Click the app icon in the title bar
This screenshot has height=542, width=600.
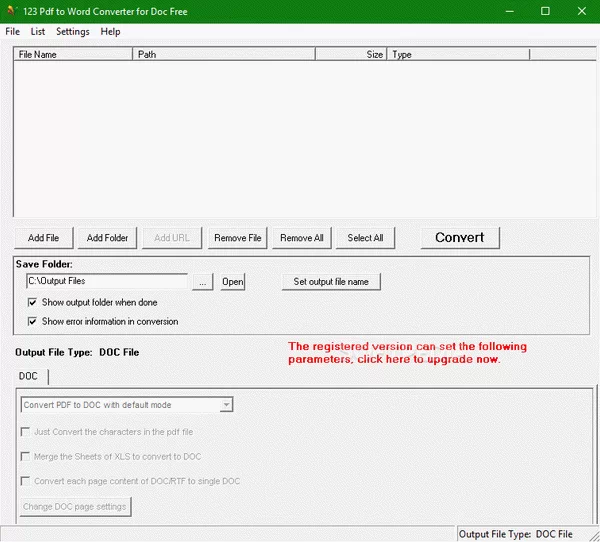tap(11, 11)
